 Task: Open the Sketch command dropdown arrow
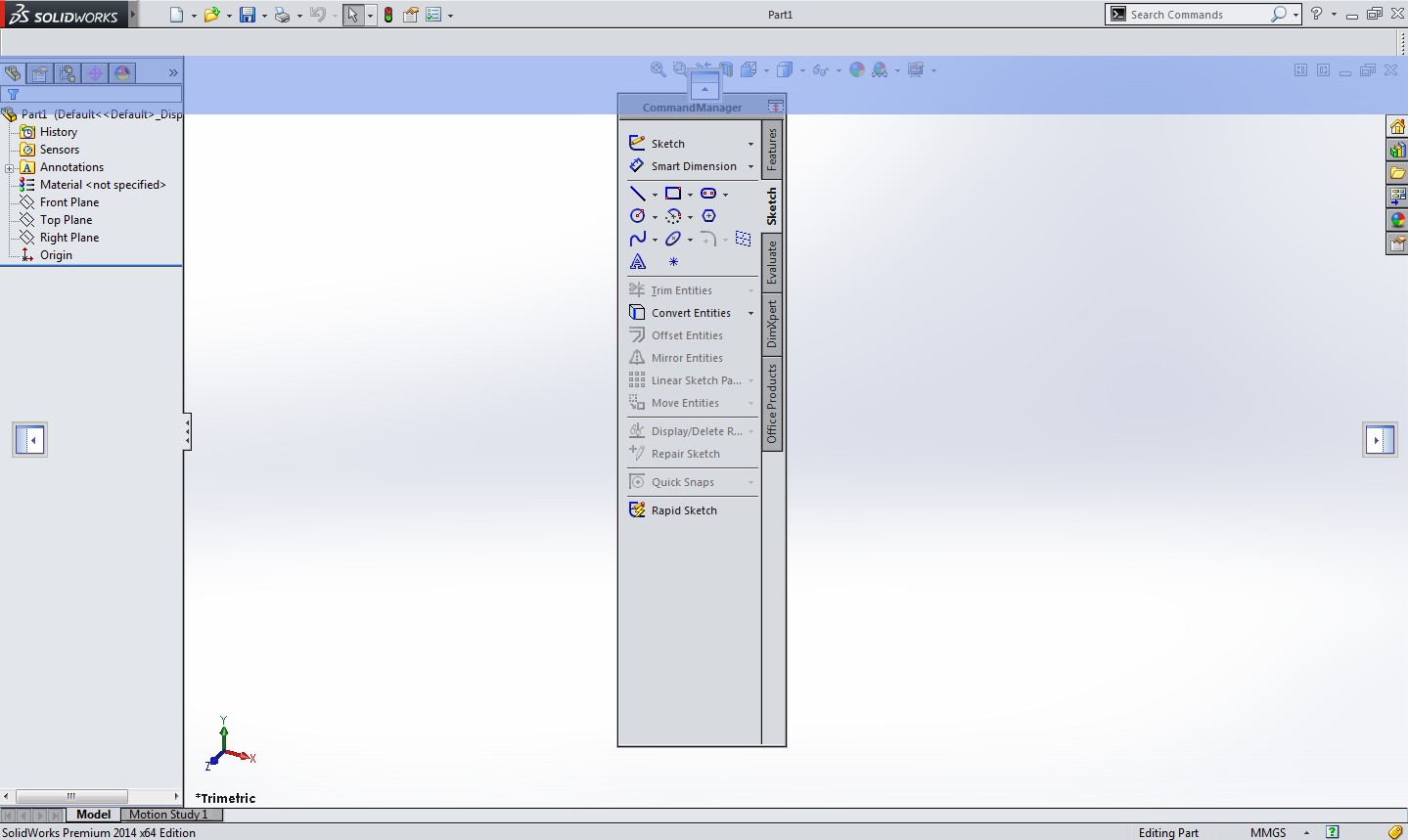(x=750, y=144)
